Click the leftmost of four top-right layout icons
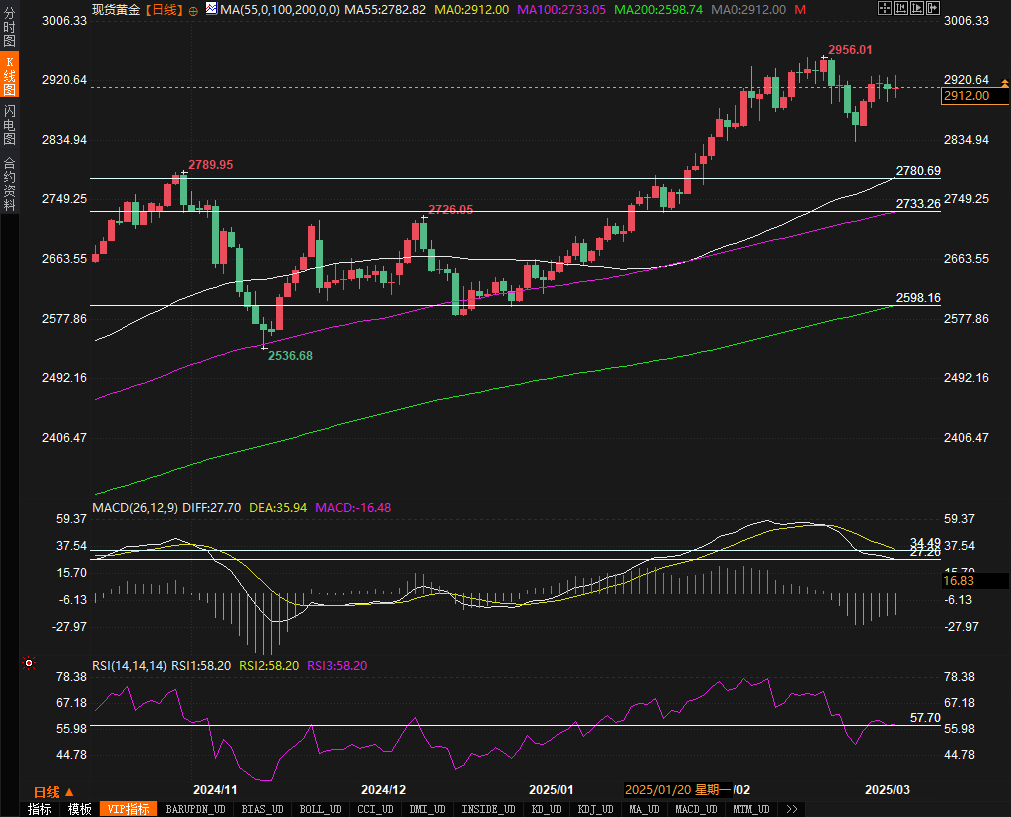This screenshot has width=1011, height=817. pyautogui.click(x=884, y=8)
